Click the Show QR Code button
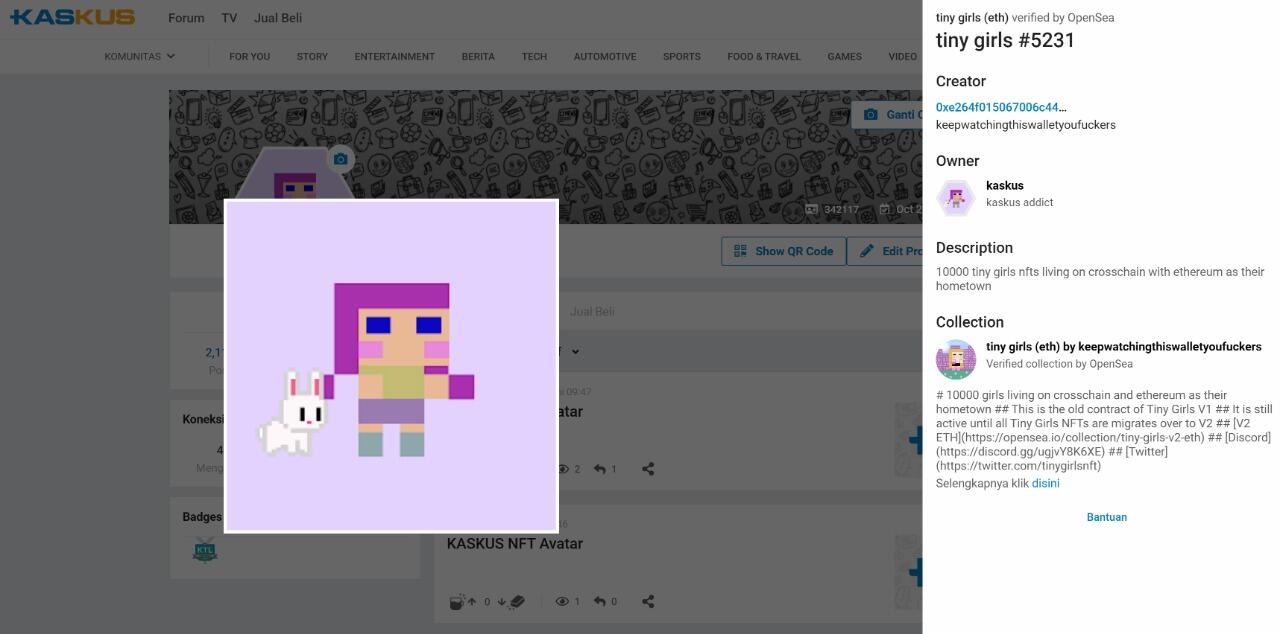This screenshot has width=1280, height=634. click(x=784, y=251)
